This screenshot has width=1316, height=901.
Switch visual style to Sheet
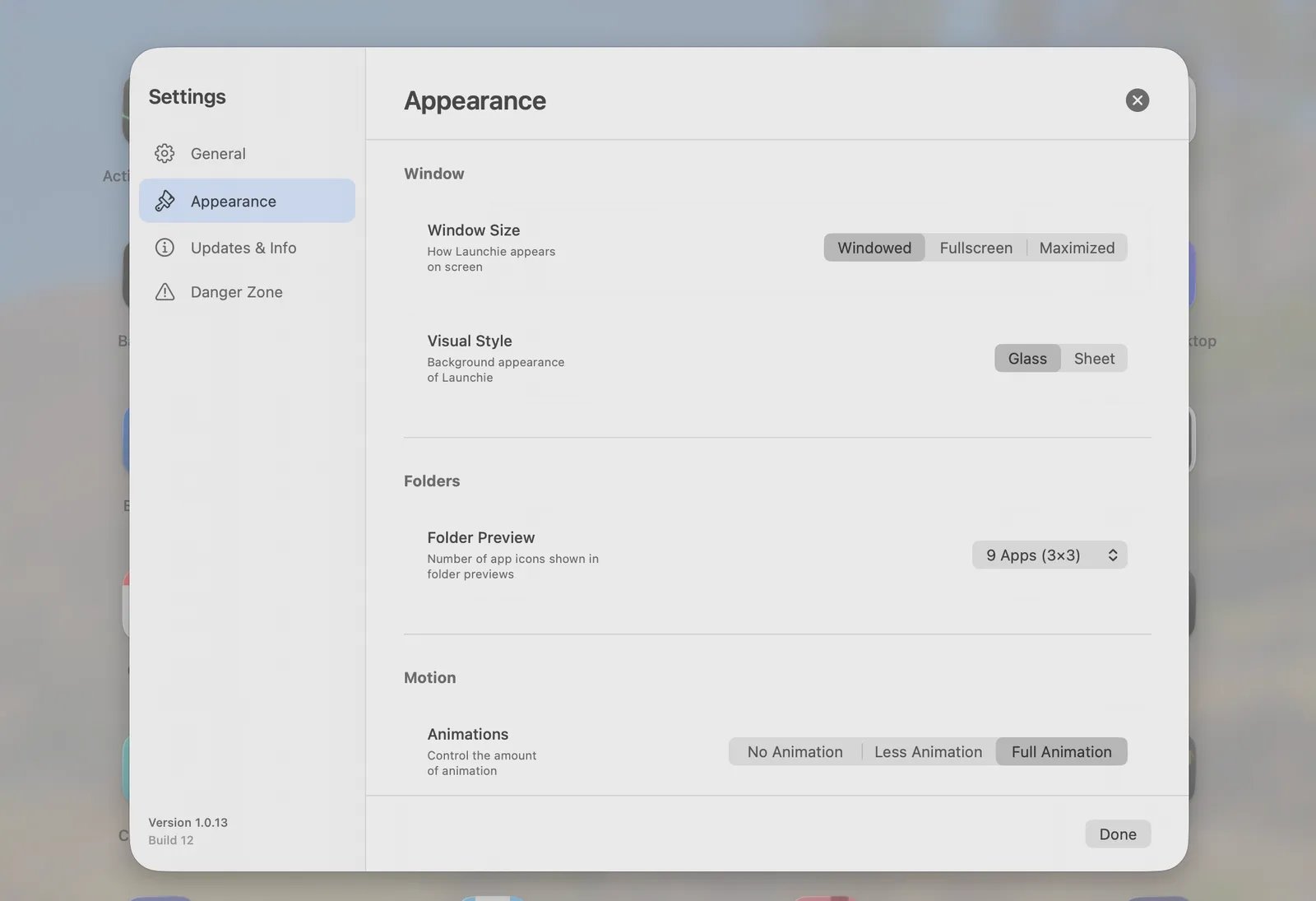click(x=1093, y=359)
